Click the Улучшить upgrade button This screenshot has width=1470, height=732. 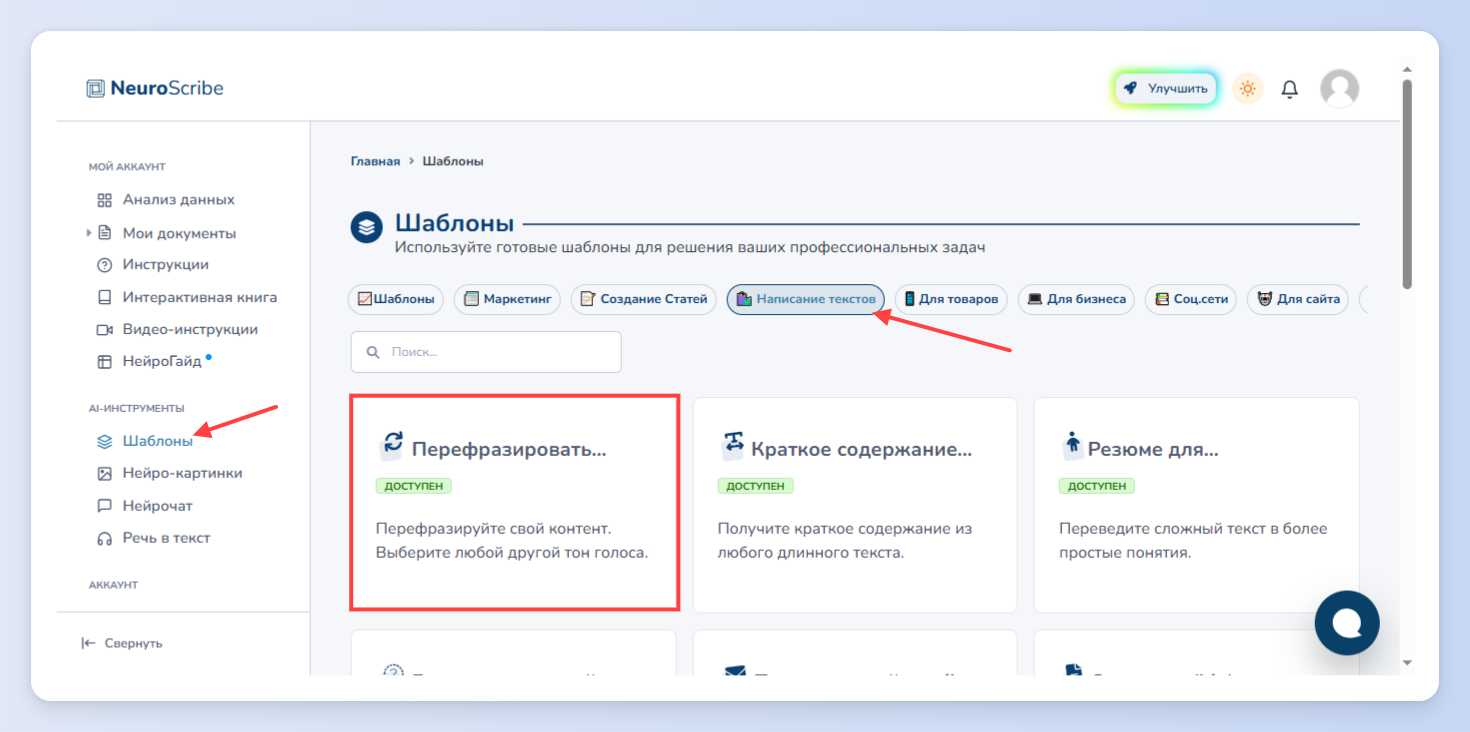(x=1166, y=88)
